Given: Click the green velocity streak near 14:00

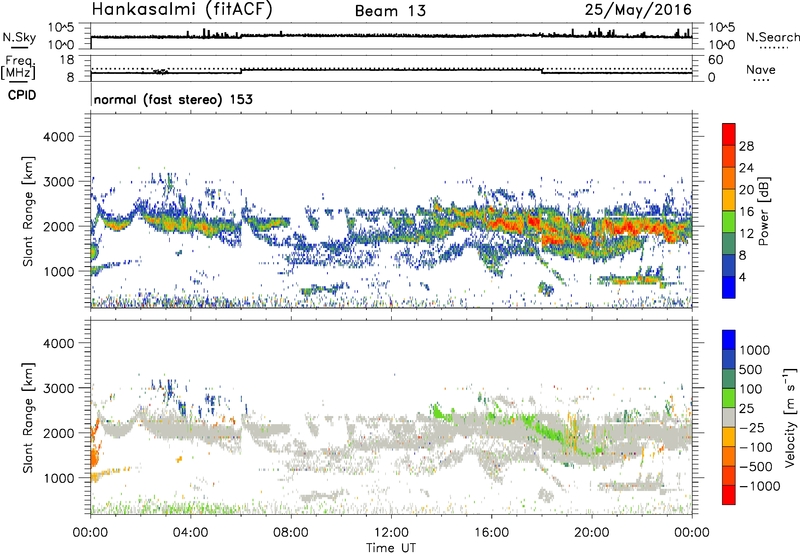Looking at the screenshot, I should (442, 413).
